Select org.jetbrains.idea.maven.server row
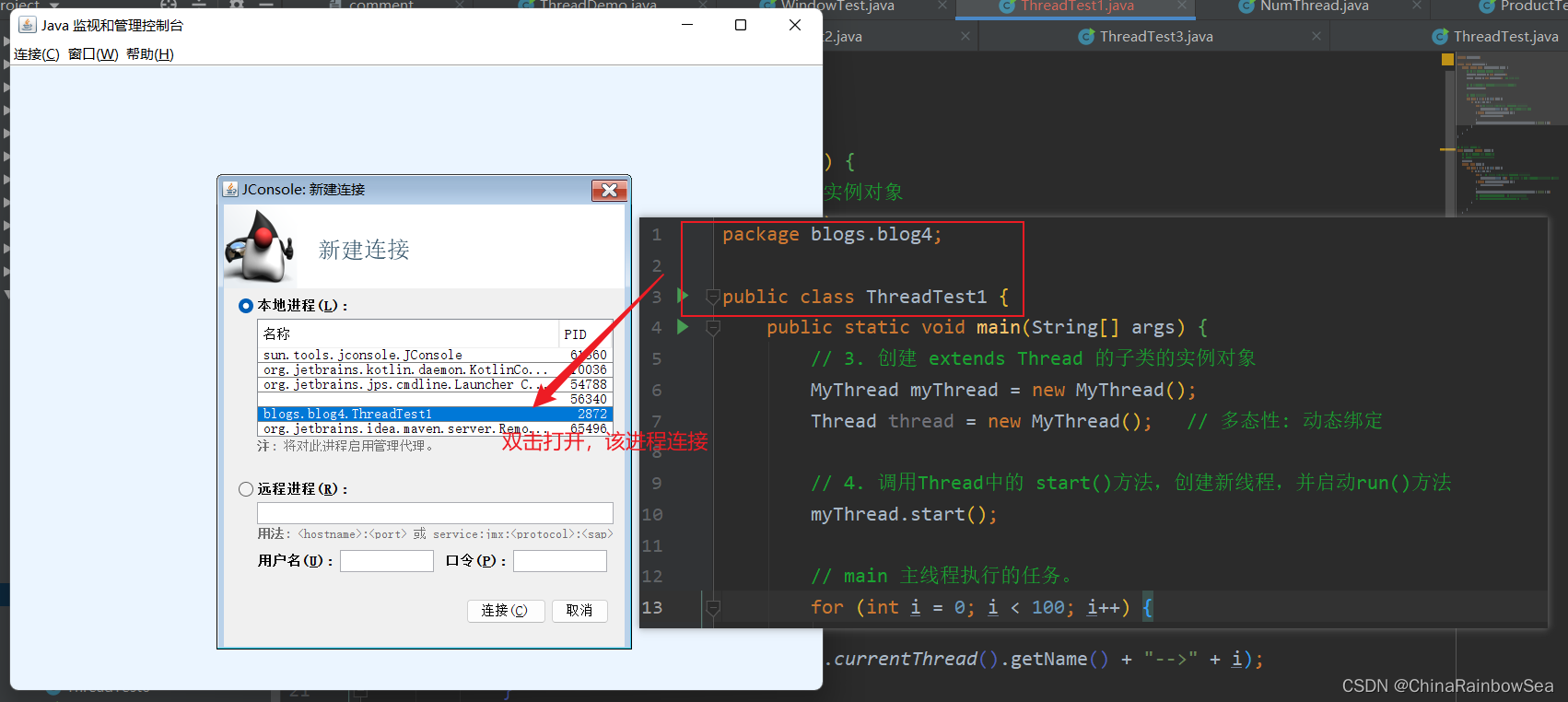 (x=435, y=428)
